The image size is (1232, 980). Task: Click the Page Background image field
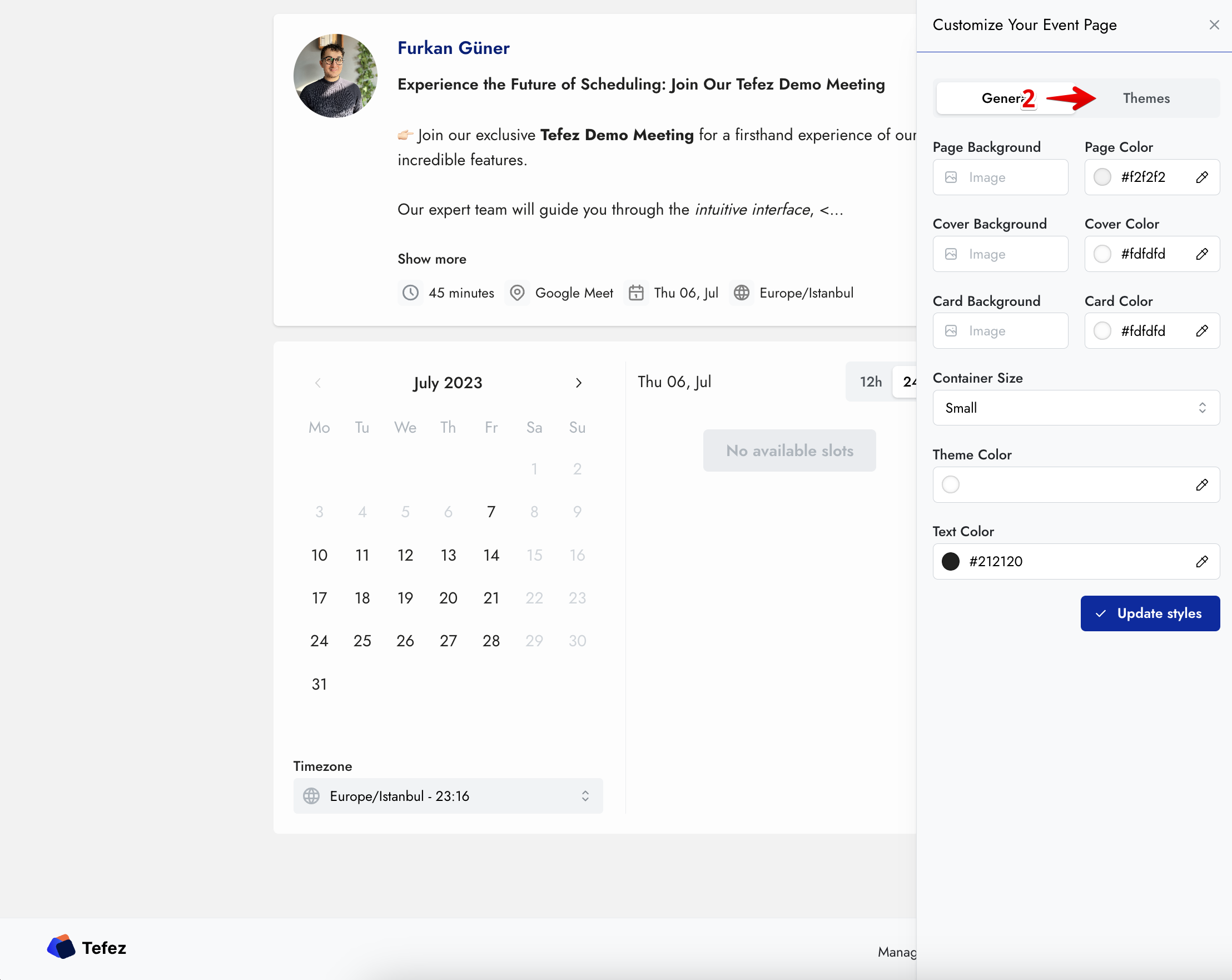pyautogui.click(x=1000, y=177)
